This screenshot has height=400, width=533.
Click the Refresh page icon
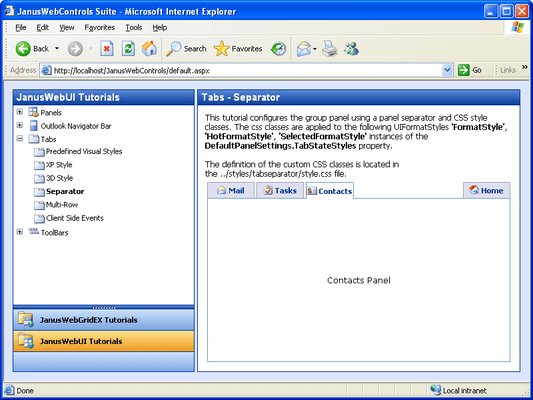[x=128, y=49]
